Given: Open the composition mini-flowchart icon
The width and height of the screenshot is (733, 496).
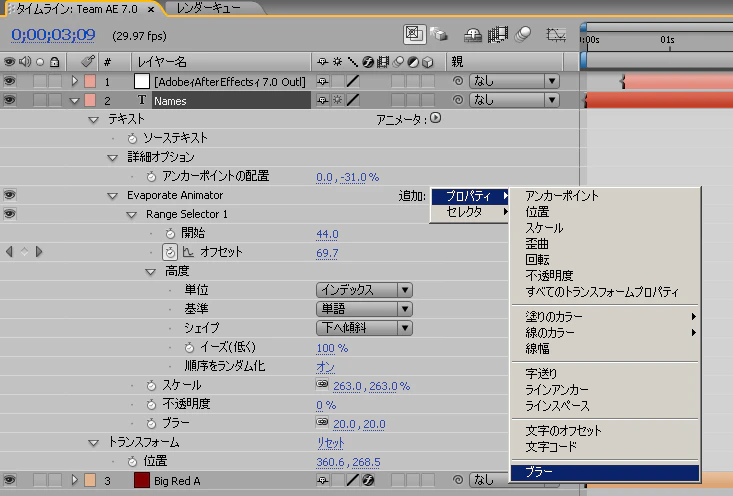Looking at the screenshot, I should coord(414,34).
